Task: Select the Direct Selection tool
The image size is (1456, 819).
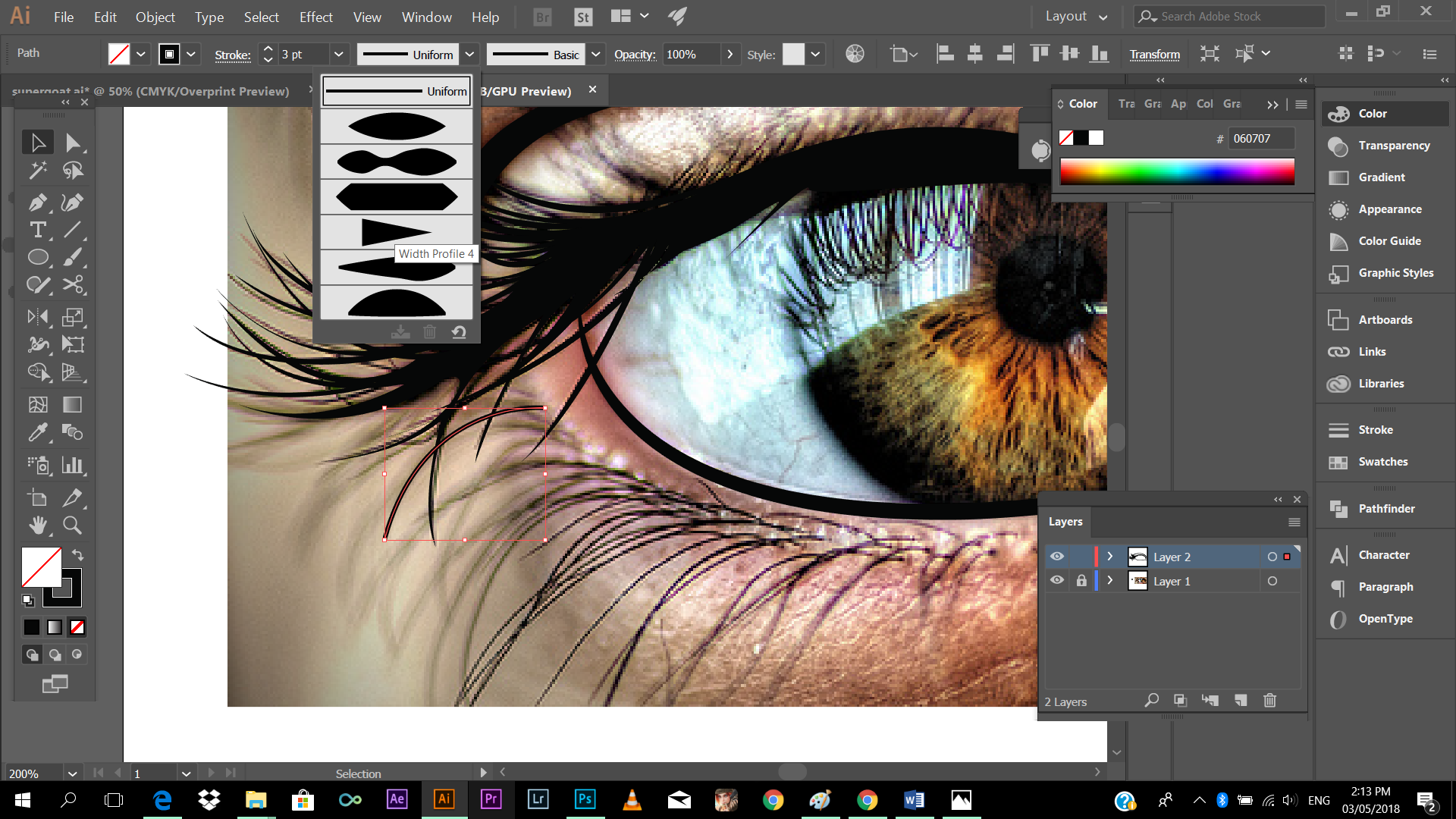Action: 73,143
